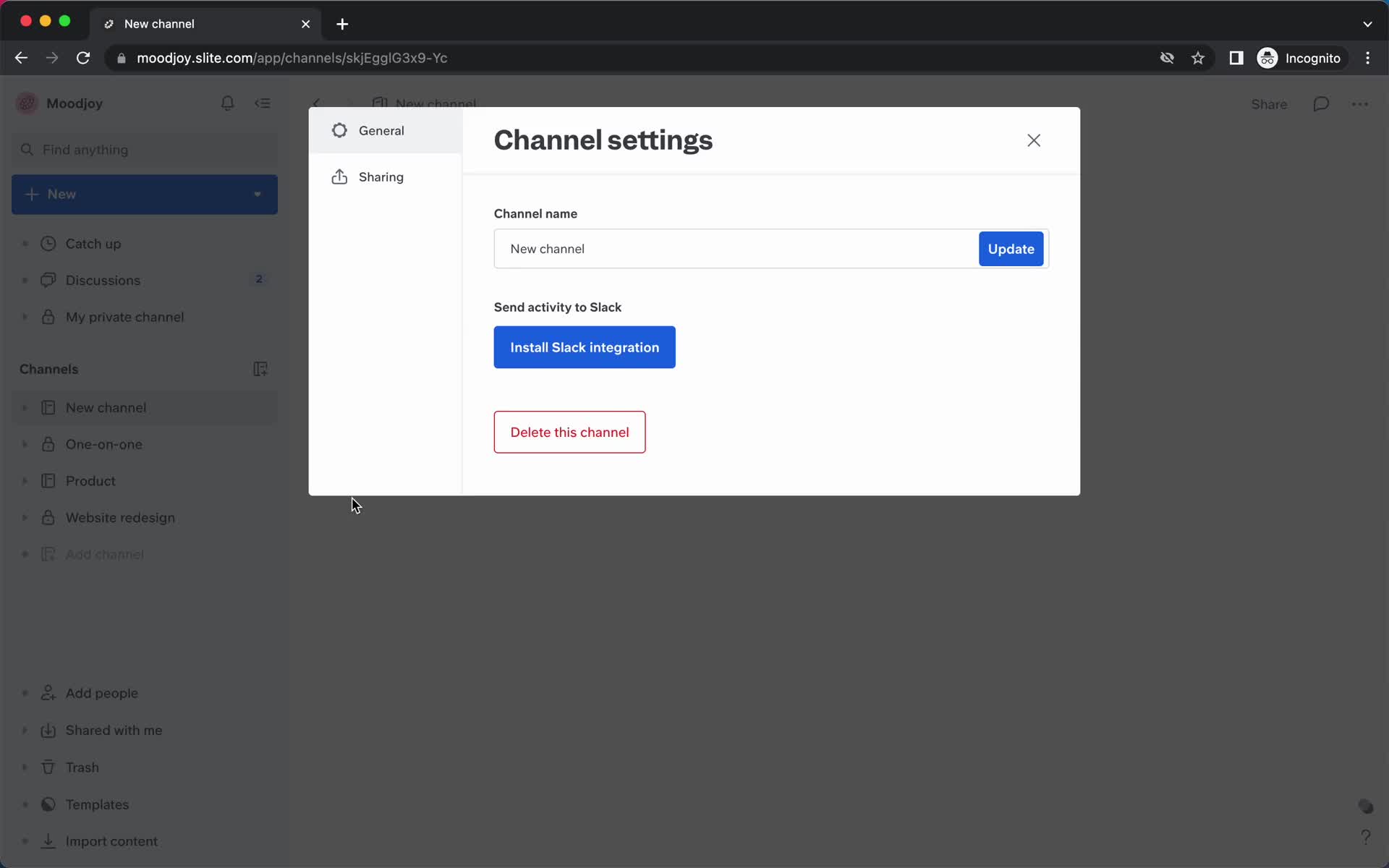Open a new browser tab

click(342, 24)
